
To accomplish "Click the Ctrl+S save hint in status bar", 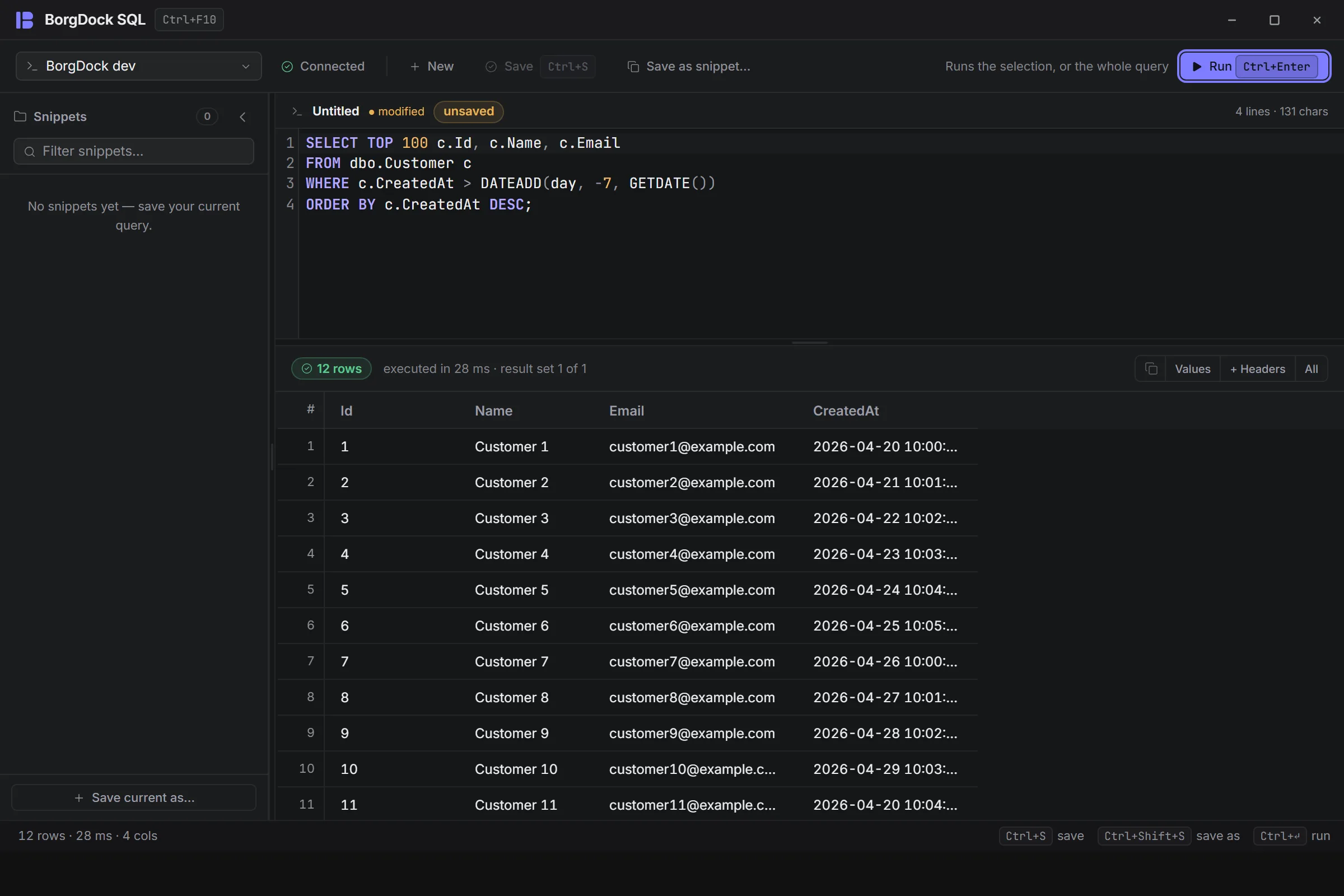I will point(1042,836).
